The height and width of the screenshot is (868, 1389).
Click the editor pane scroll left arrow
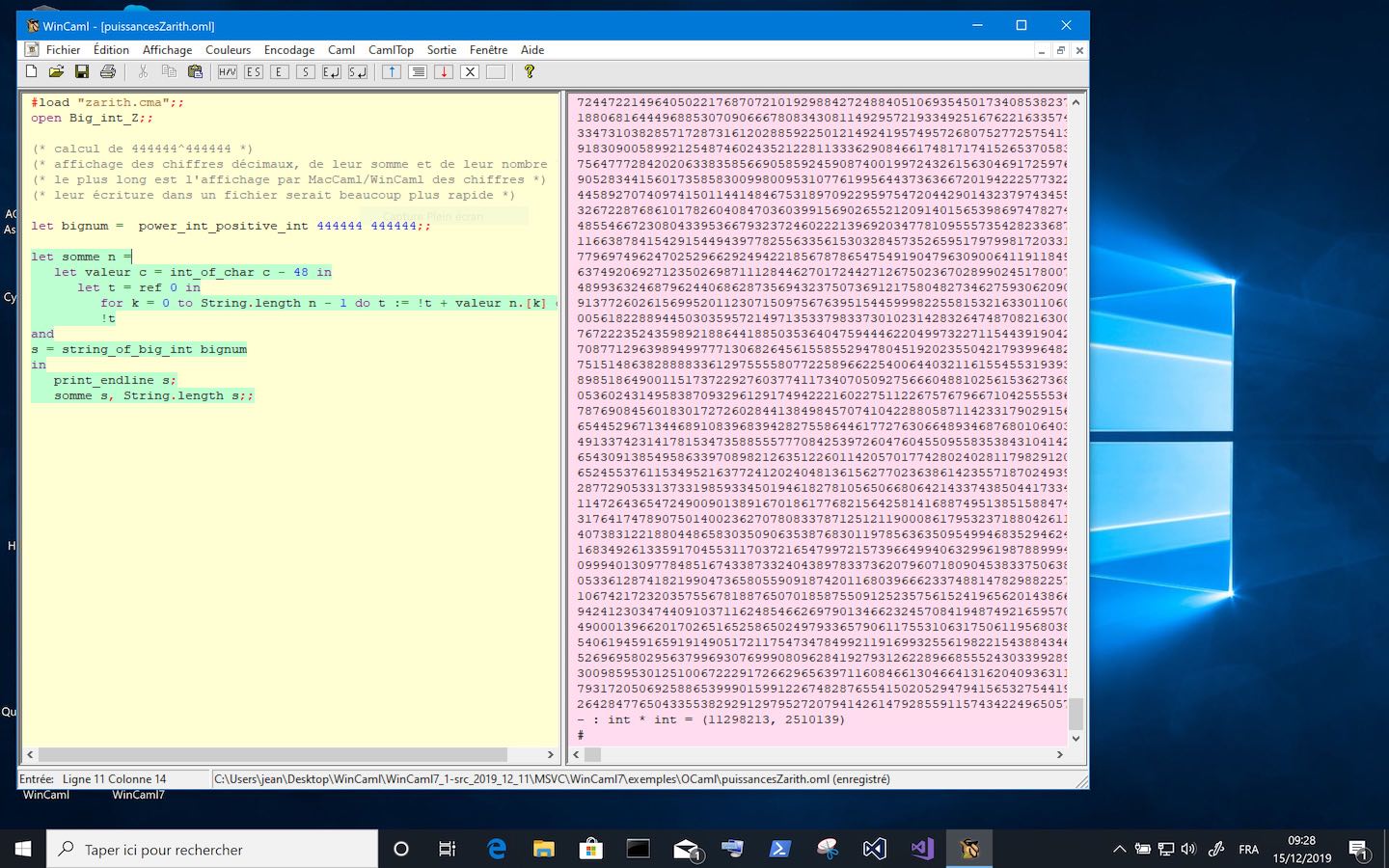(x=30, y=754)
